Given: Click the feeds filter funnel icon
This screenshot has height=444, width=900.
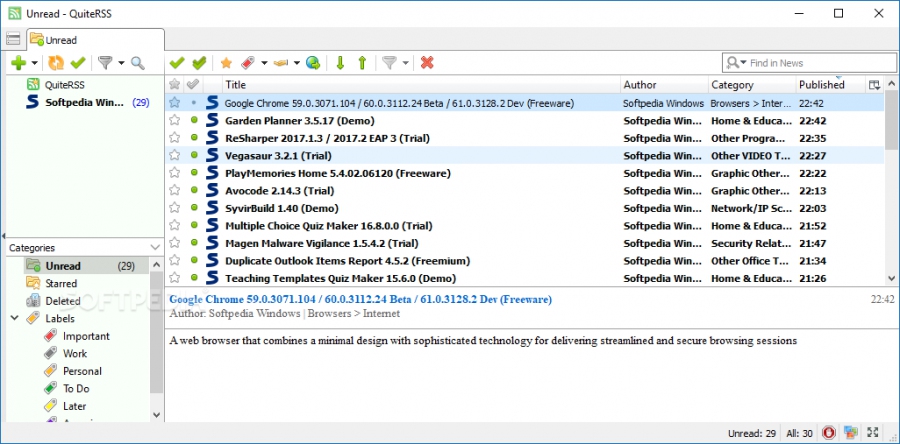Looking at the screenshot, I should pyautogui.click(x=104, y=63).
